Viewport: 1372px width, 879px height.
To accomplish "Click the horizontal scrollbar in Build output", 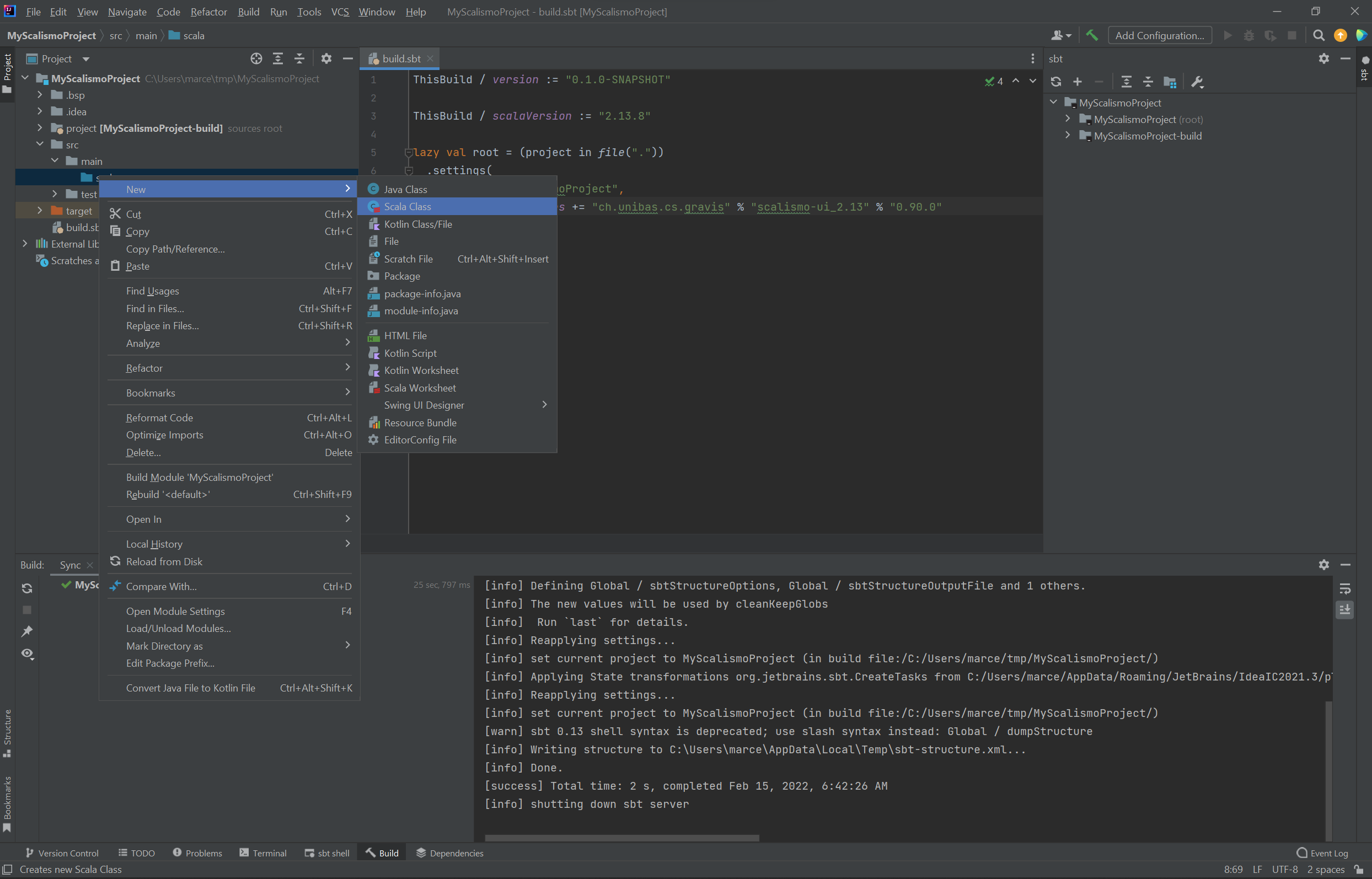I will tap(622, 838).
